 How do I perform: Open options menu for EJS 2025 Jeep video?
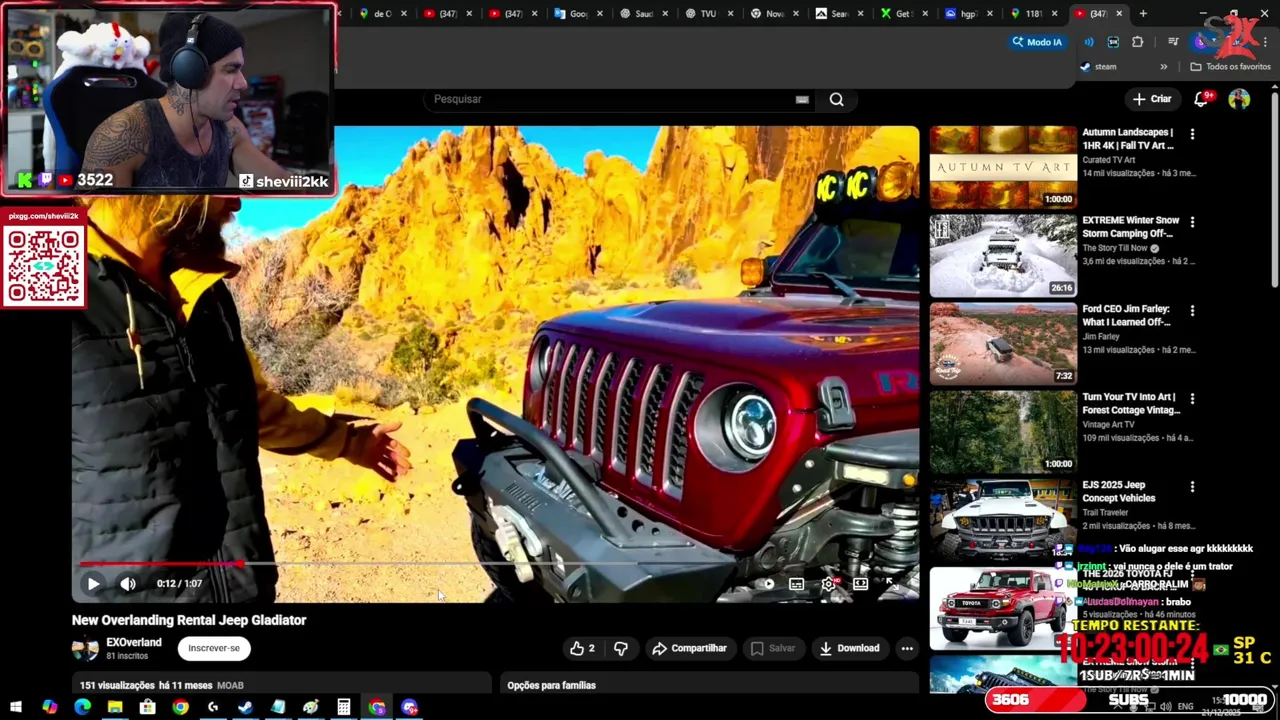pyautogui.click(x=1192, y=487)
